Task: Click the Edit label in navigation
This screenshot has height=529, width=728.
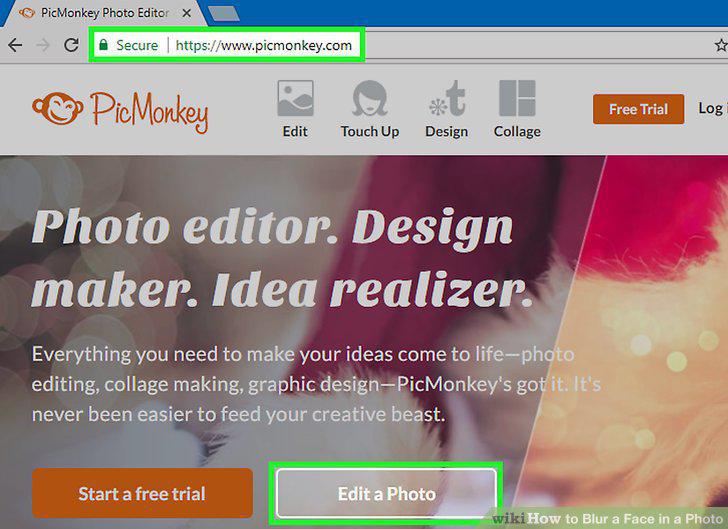Action: pos(295,131)
